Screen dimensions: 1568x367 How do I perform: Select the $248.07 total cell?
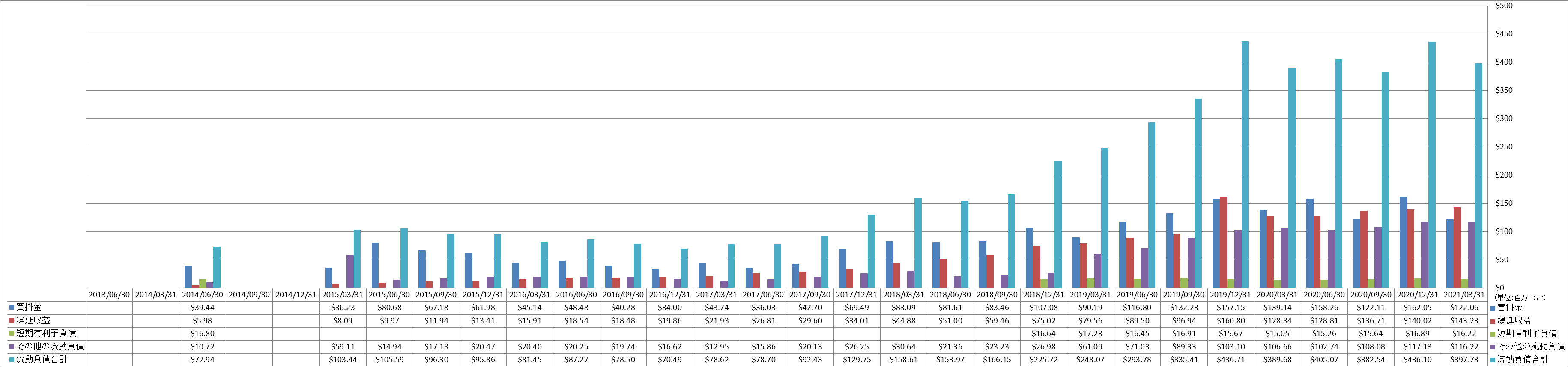1090,360
